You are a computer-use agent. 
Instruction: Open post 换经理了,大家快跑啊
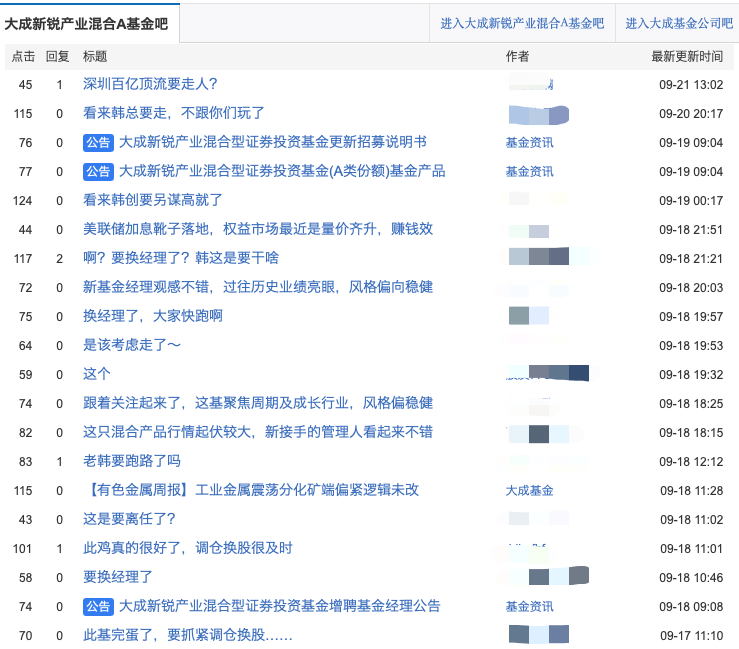point(152,316)
